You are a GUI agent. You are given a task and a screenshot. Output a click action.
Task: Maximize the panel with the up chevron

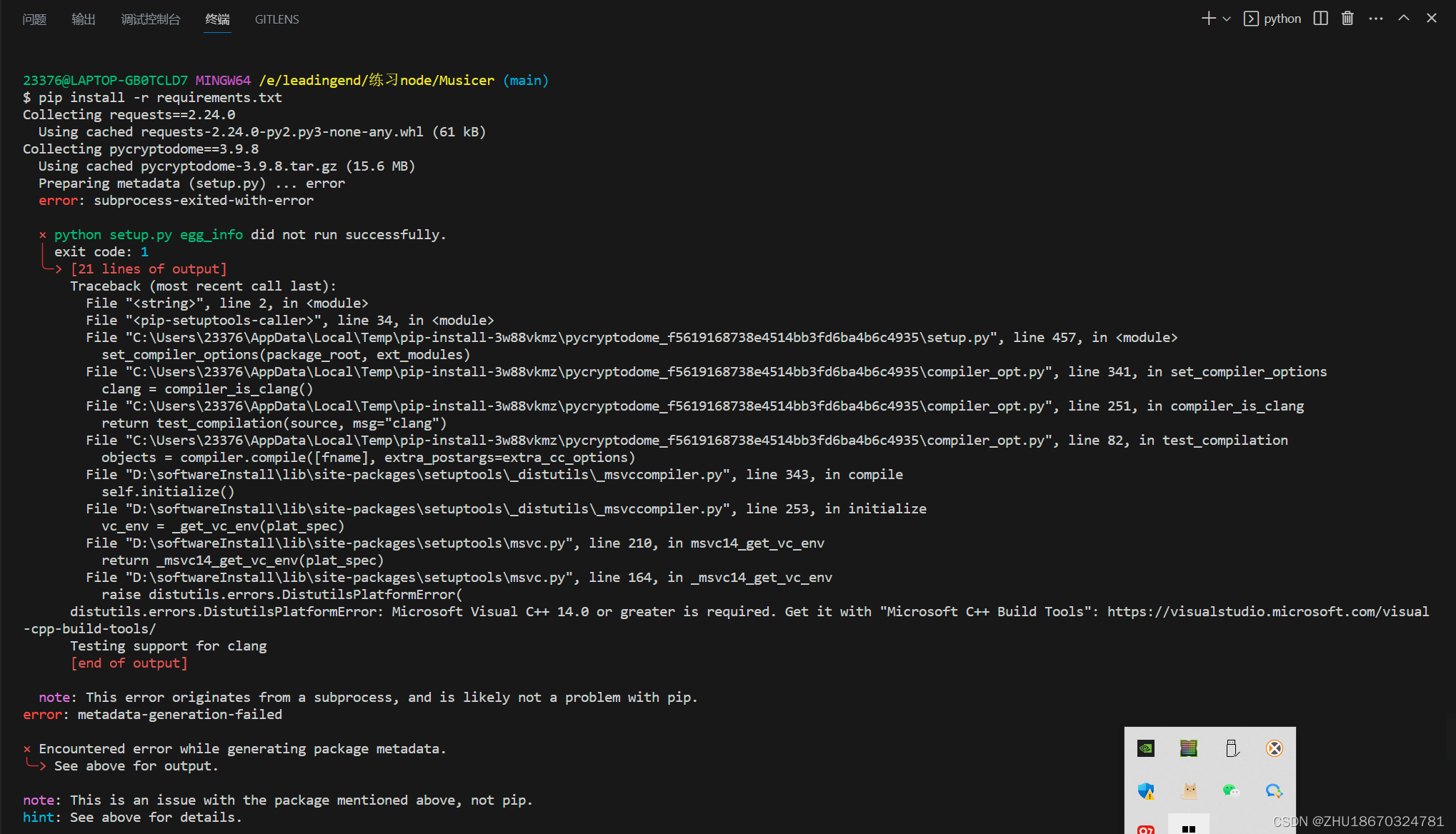click(1404, 19)
